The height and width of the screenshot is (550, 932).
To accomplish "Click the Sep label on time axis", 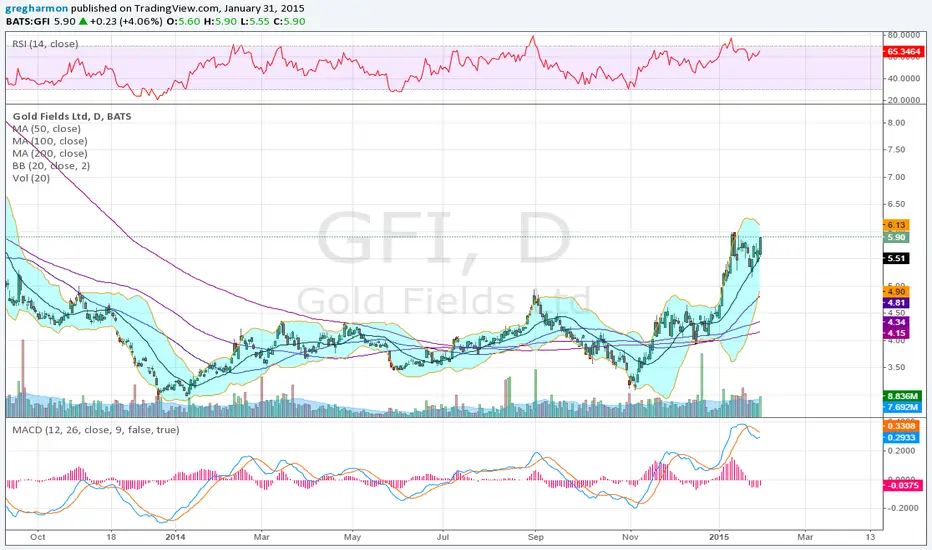I will (536, 537).
